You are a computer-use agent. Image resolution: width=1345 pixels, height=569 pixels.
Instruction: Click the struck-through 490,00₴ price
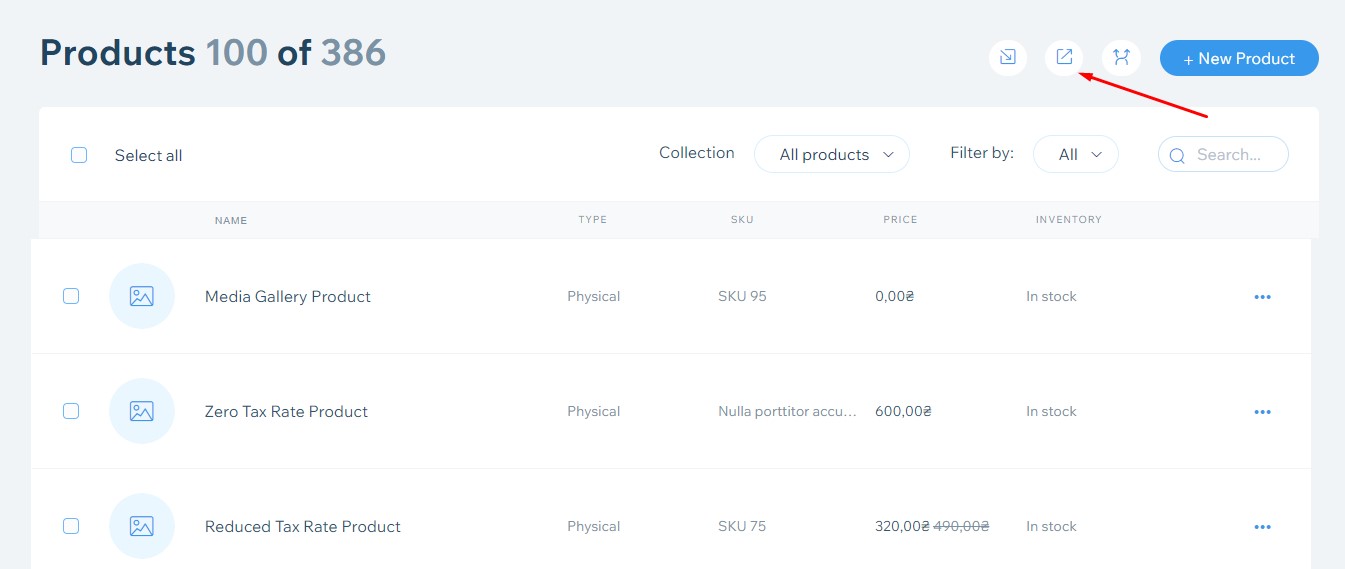click(961, 526)
